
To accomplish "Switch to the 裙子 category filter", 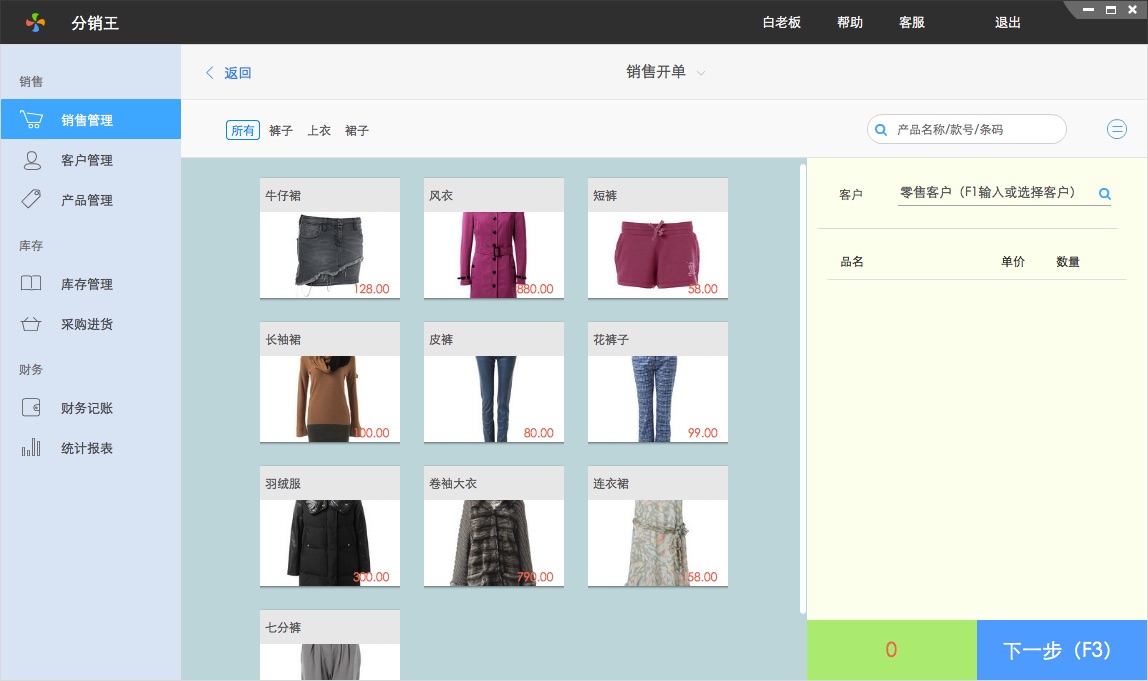I will [x=357, y=131].
